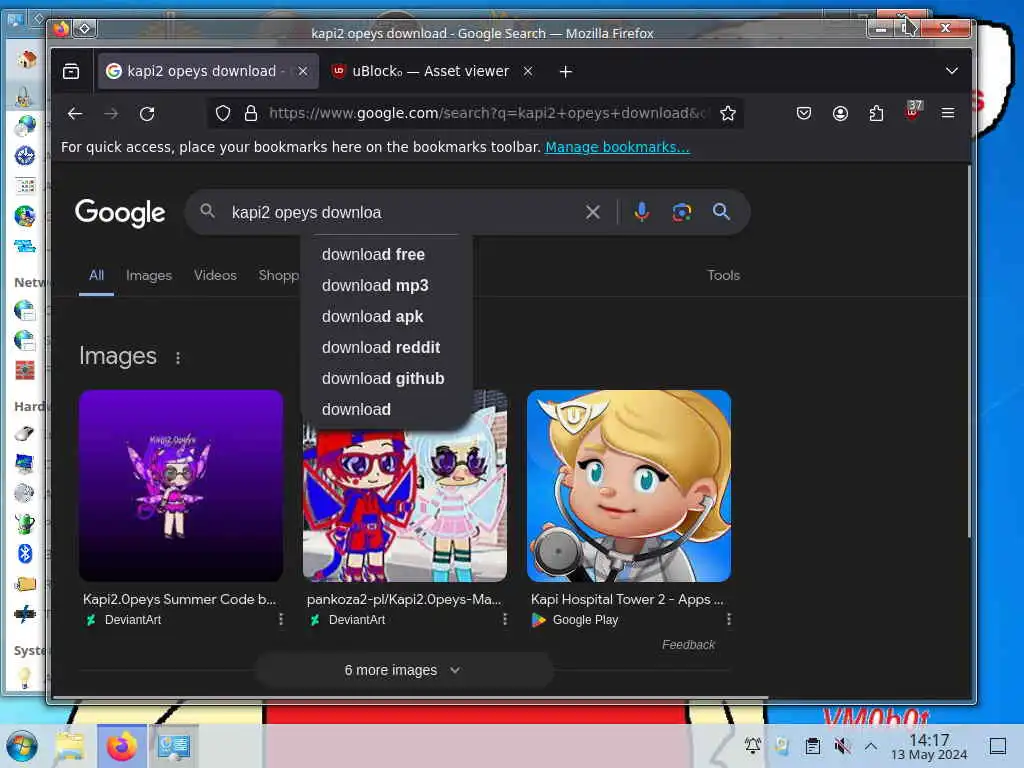Open the Tools search filter button

(724, 276)
